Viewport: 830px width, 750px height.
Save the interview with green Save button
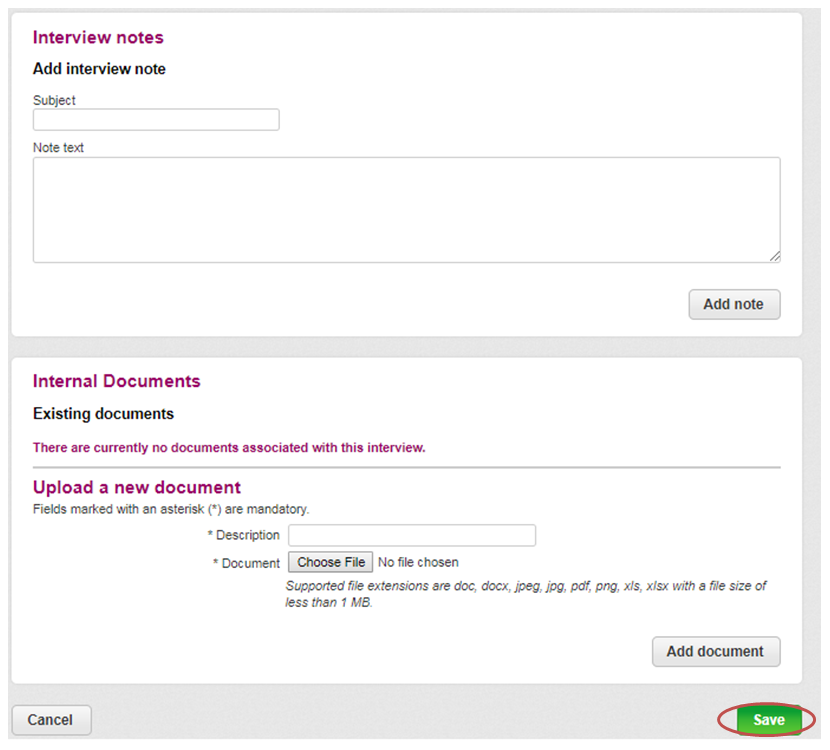click(769, 720)
